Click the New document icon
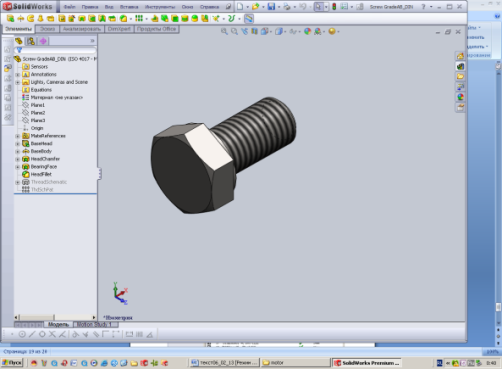The height and width of the screenshot is (369, 502). coord(240,6)
